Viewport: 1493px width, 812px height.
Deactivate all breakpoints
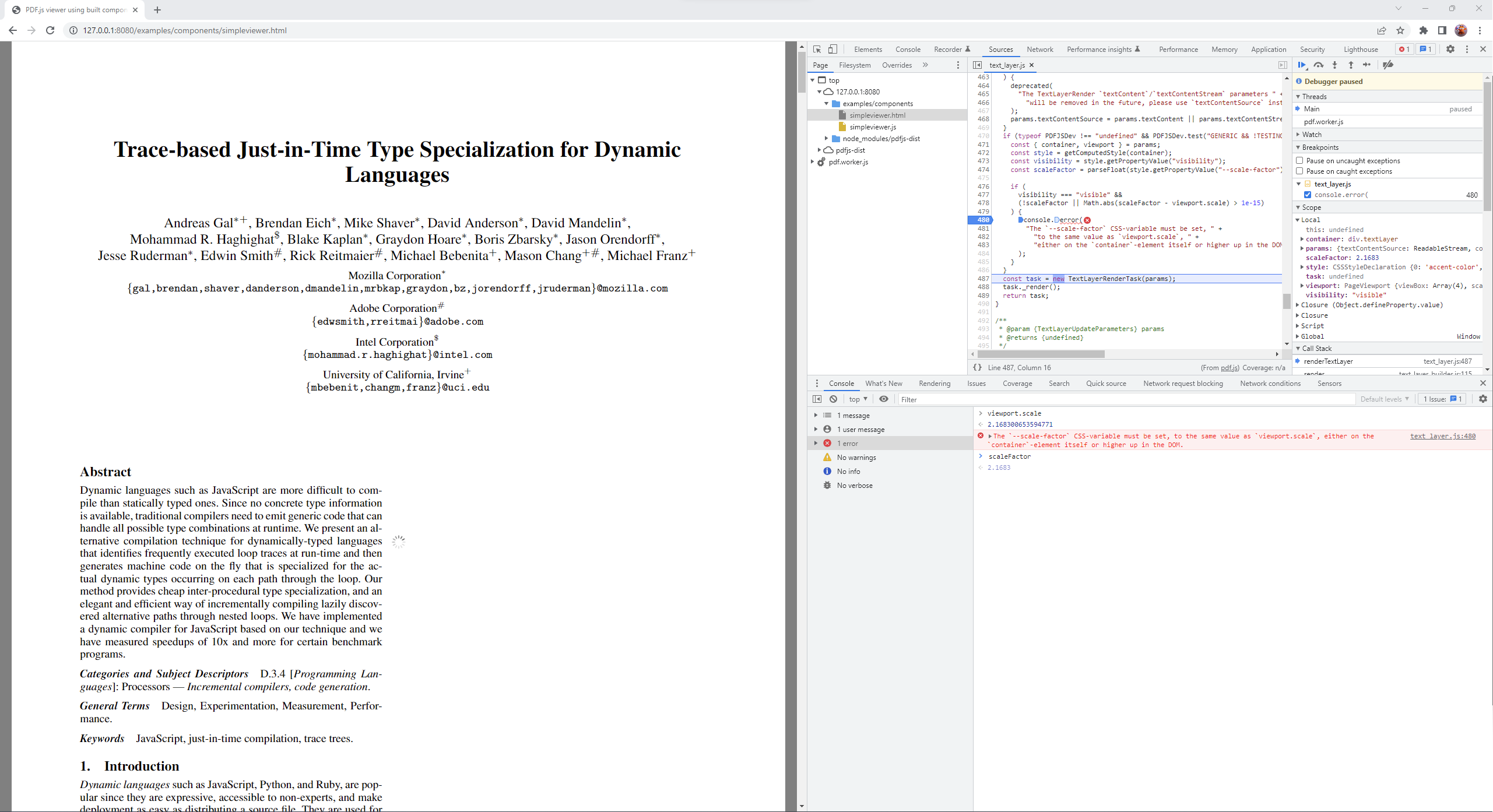[x=1388, y=65]
